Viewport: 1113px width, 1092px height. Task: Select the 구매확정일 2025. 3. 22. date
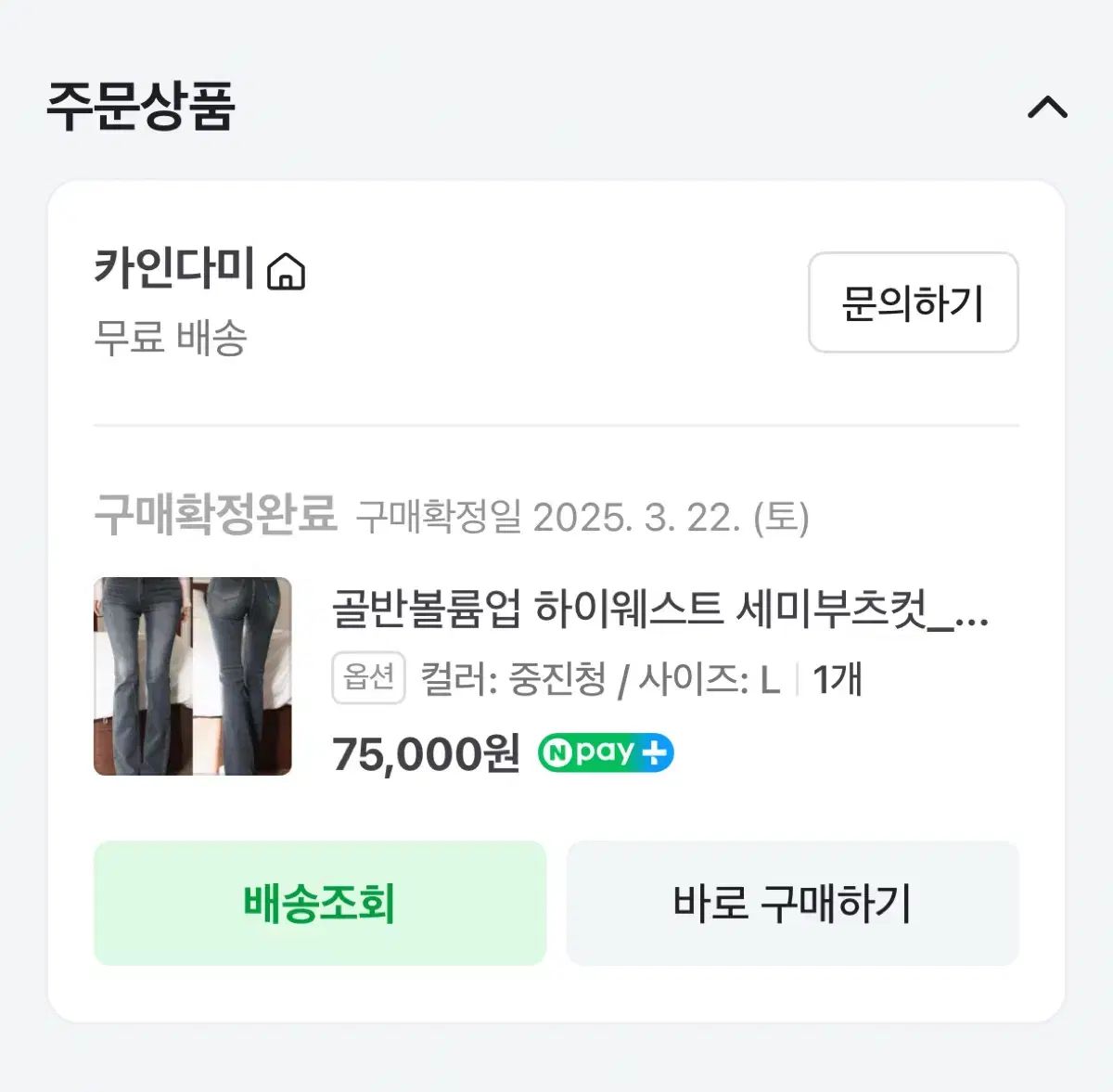coord(582,517)
